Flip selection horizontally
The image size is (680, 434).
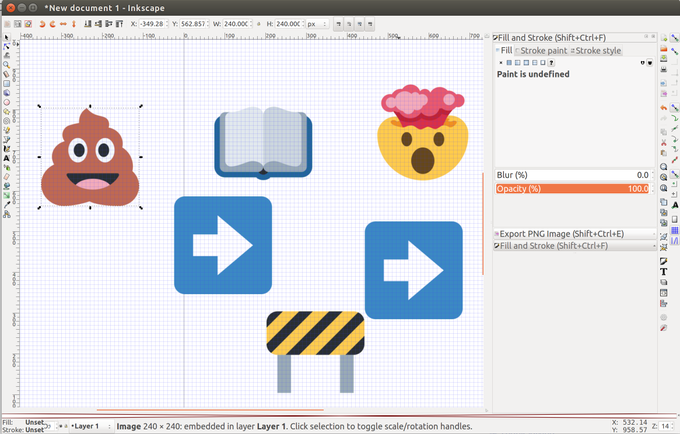point(63,24)
